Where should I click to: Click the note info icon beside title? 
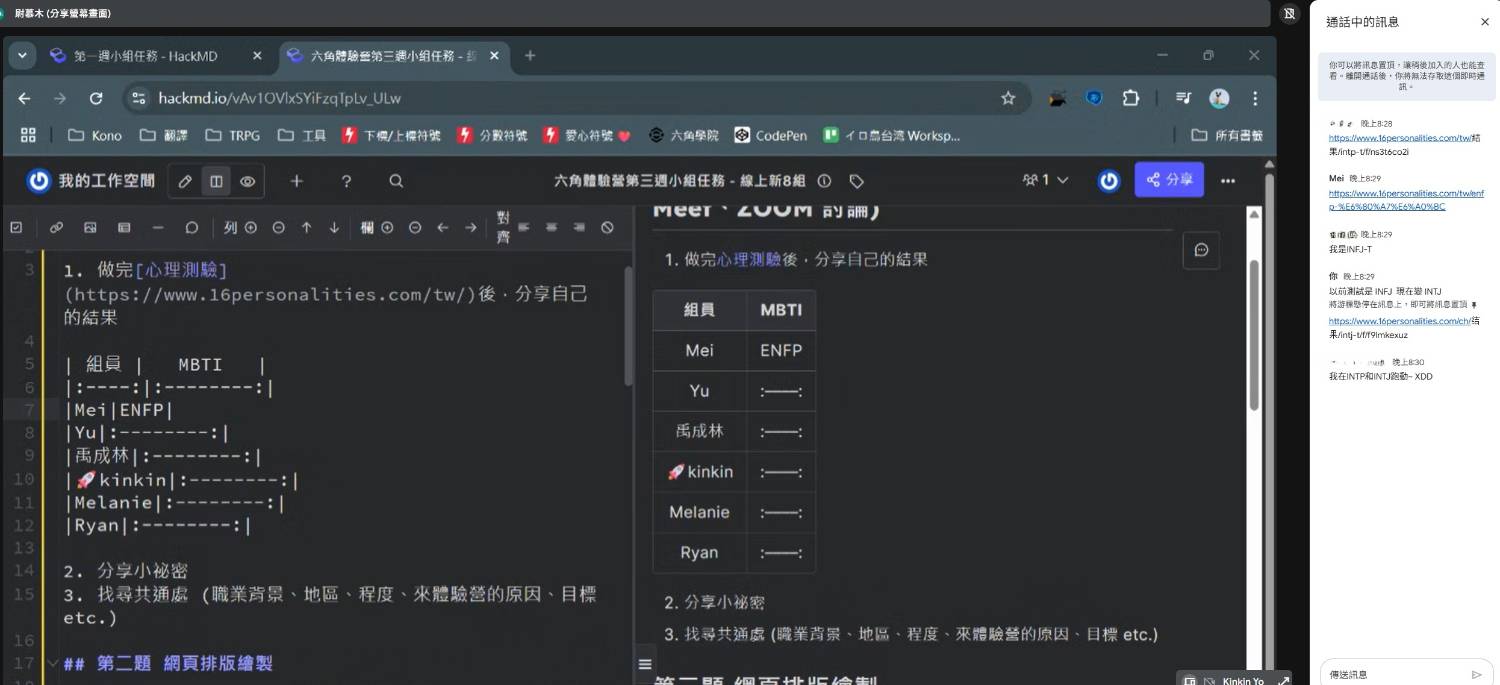(824, 181)
